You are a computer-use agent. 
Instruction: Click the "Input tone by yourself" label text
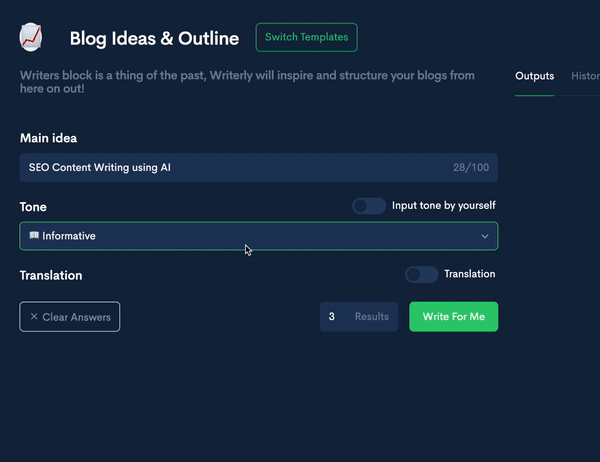pyautogui.click(x=443, y=206)
